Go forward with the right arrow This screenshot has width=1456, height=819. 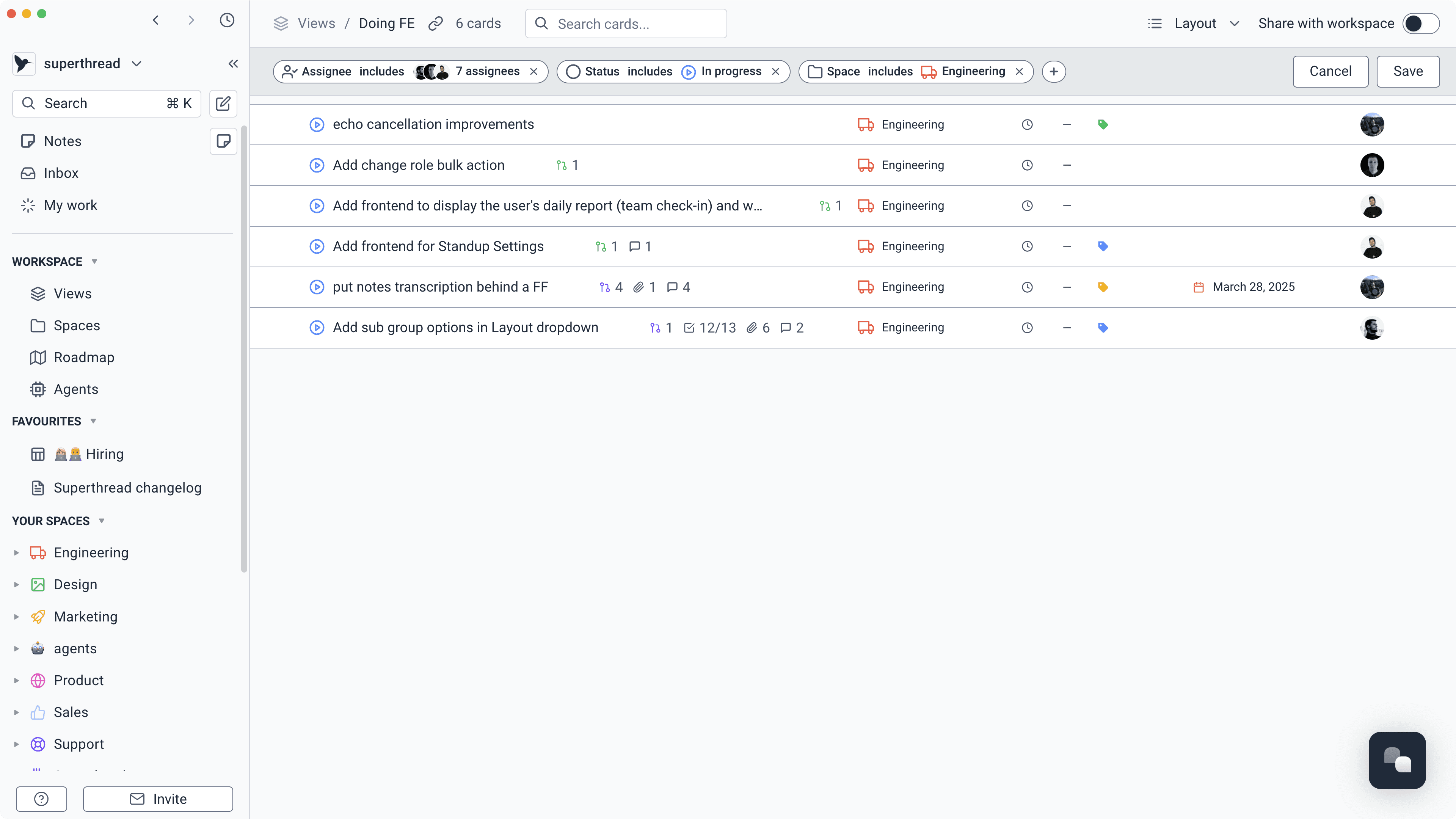point(191,21)
